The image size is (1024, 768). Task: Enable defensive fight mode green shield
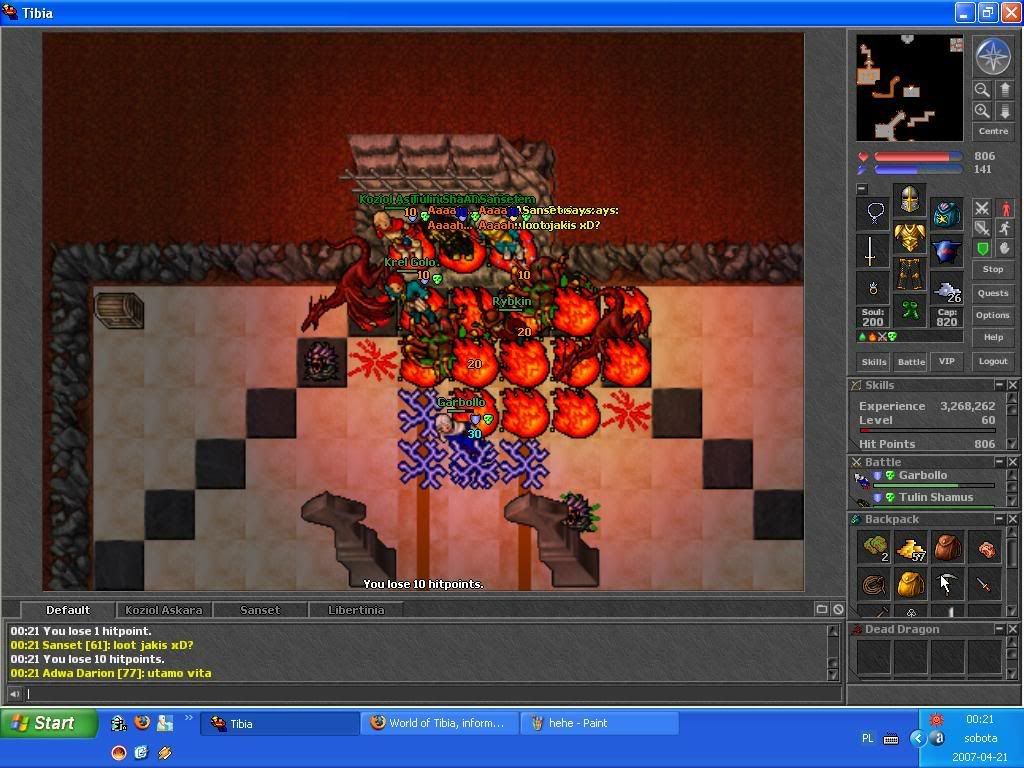(982, 249)
